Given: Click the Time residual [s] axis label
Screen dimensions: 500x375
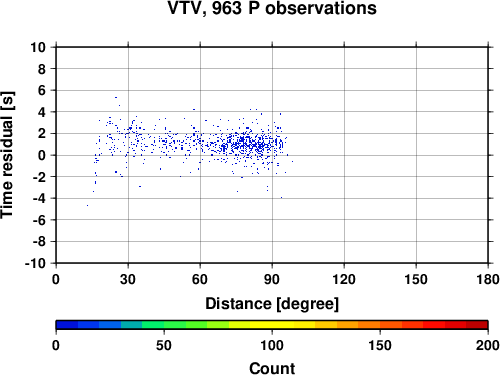Looking at the screenshot, I should (7, 155).
